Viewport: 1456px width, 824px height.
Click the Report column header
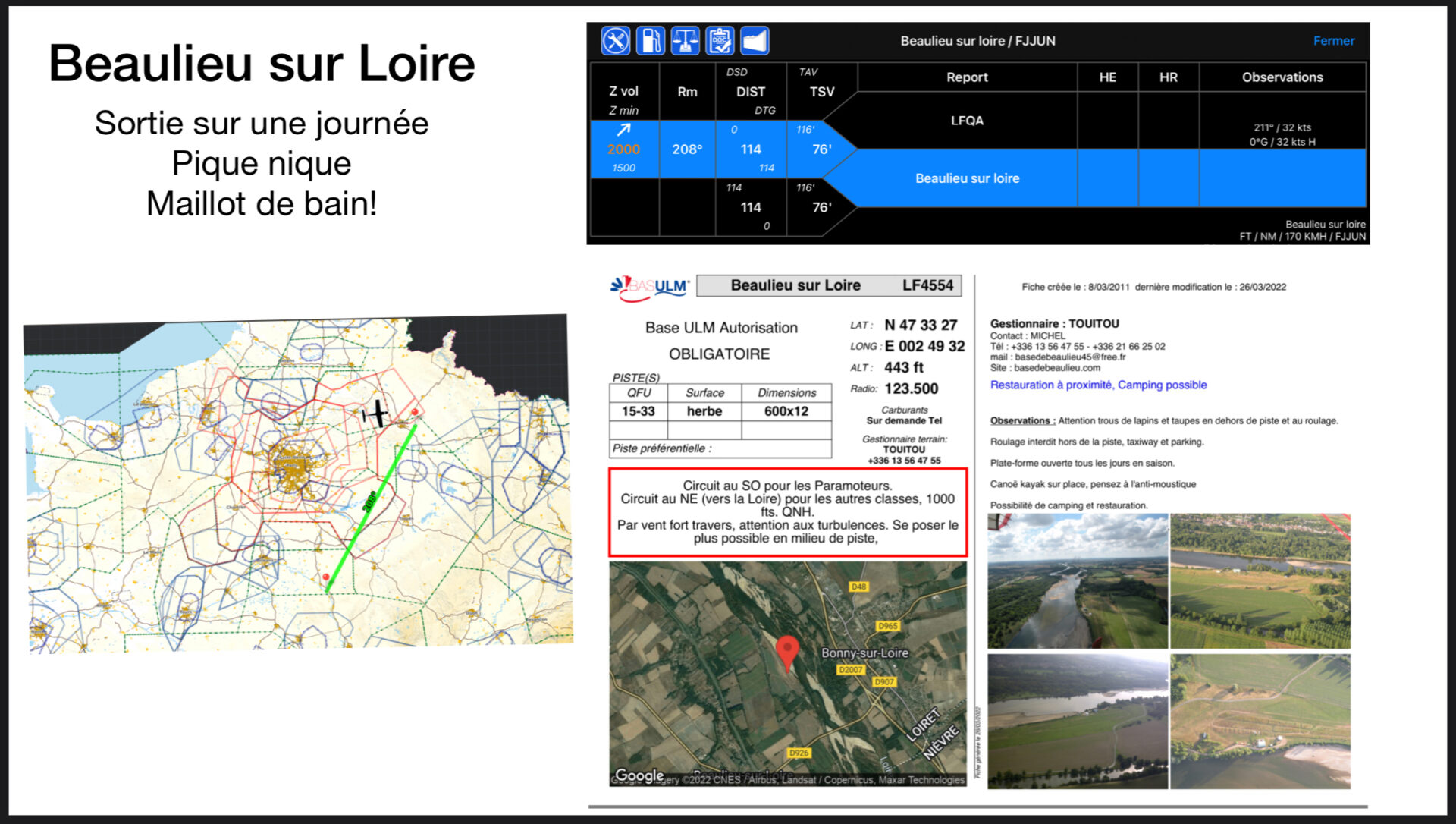[x=967, y=77]
